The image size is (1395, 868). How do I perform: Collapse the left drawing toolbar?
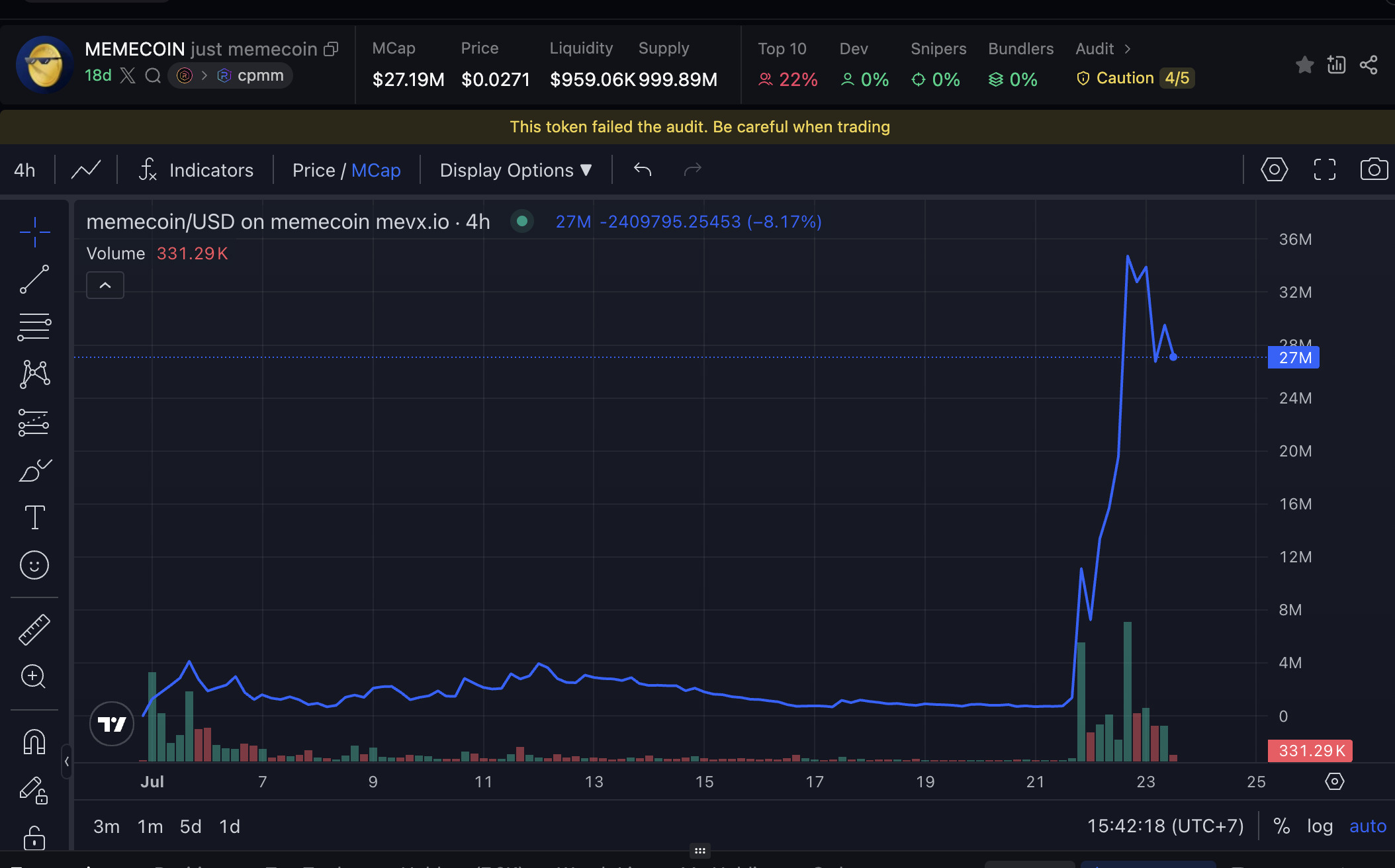click(x=67, y=761)
